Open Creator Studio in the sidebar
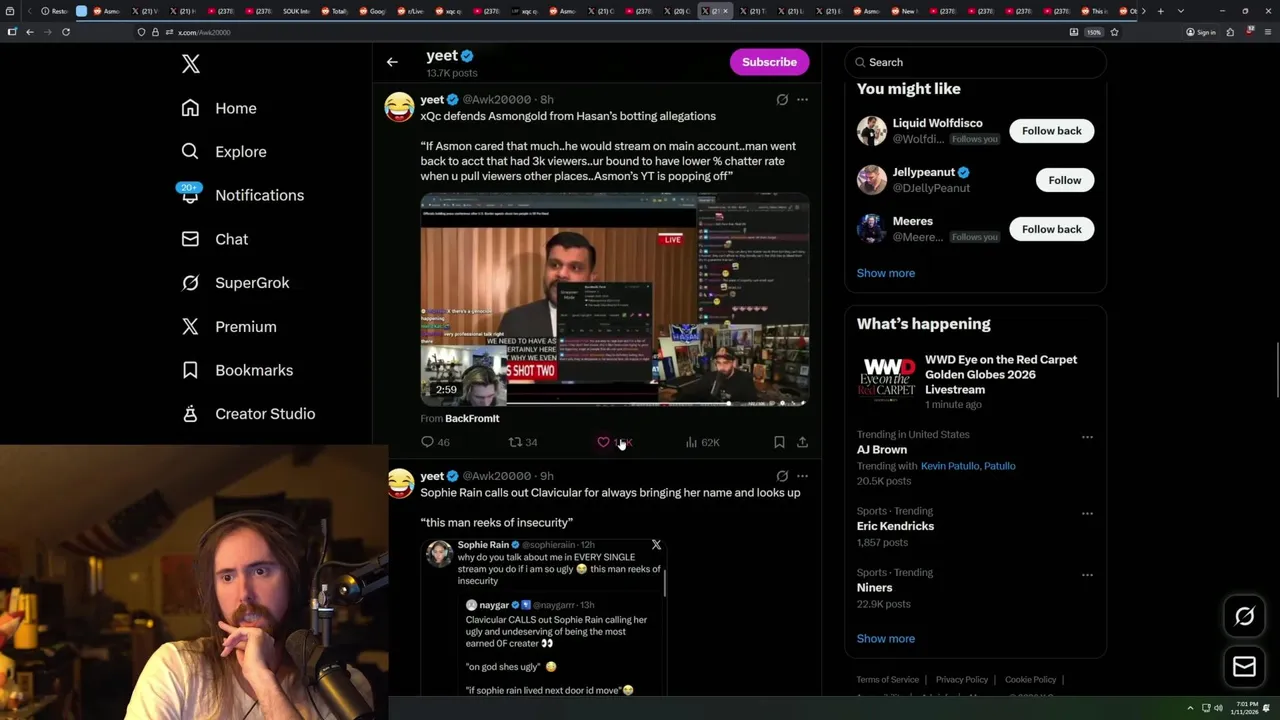The height and width of the screenshot is (720, 1280). [248, 414]
